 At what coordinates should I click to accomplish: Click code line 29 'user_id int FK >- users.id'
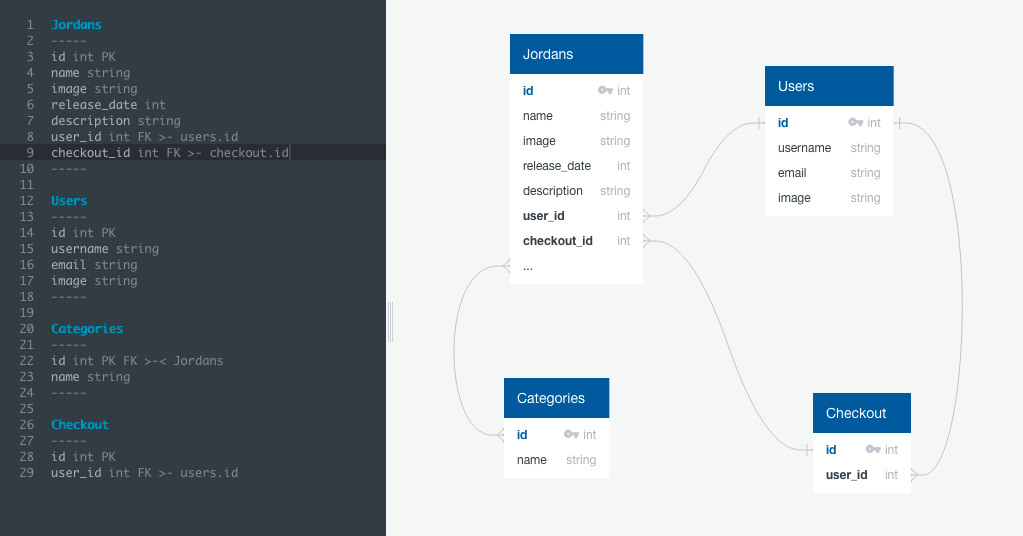coord(144,473)
